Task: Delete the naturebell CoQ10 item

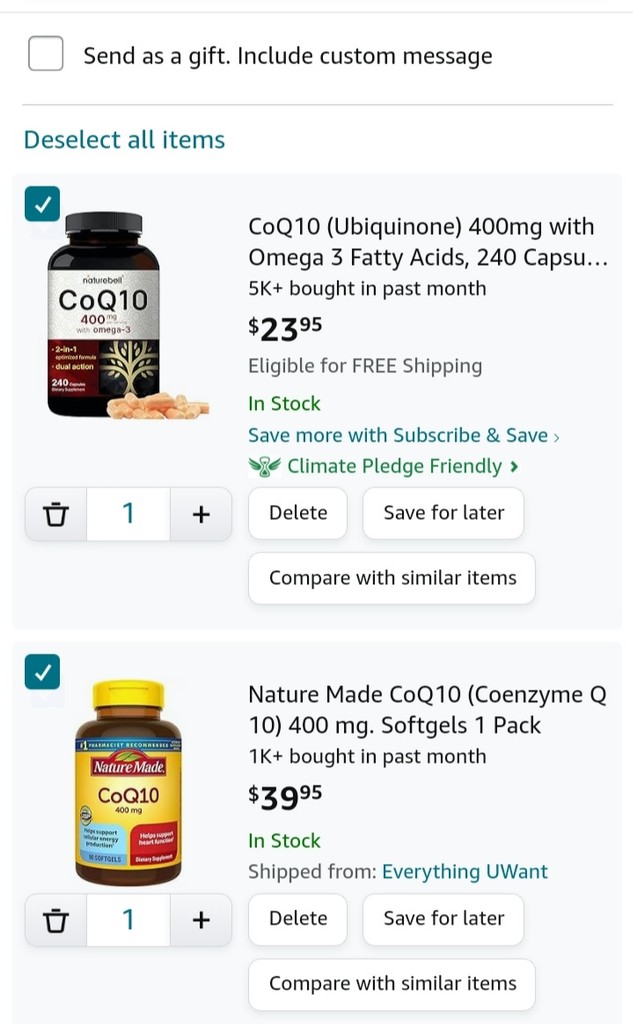Action: coord(298,513)
